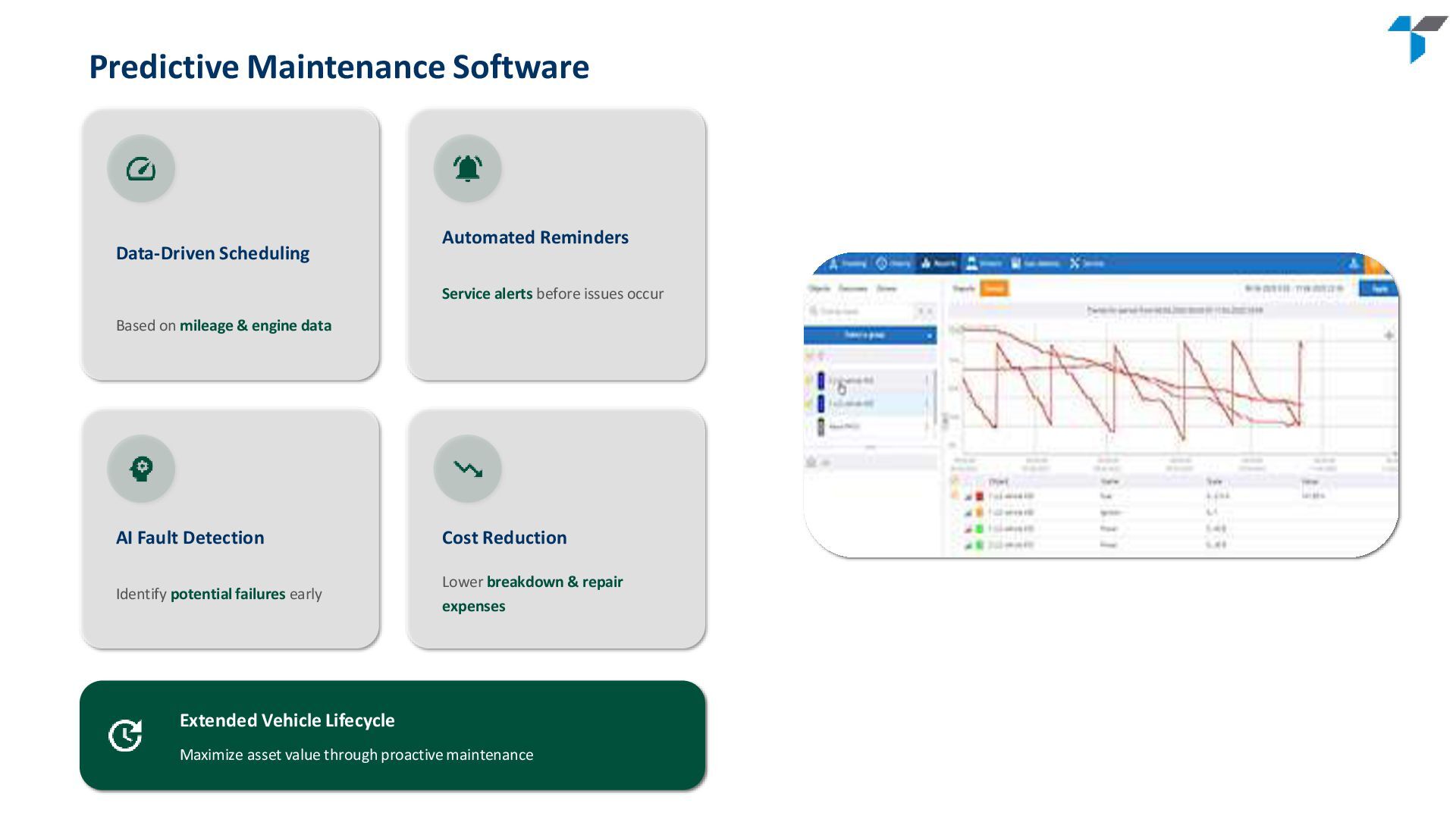Click the ringing bell Automated Reminders icon

click(467, 168)
